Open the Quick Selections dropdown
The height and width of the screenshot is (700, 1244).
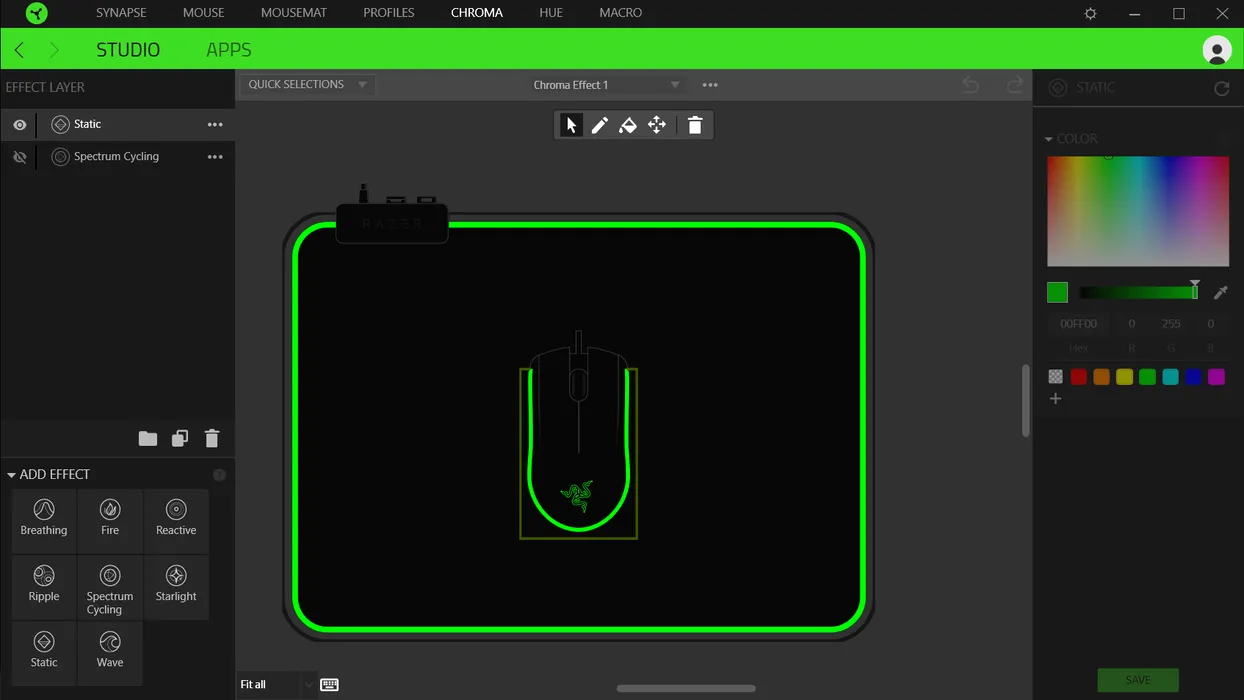point(307,85)
